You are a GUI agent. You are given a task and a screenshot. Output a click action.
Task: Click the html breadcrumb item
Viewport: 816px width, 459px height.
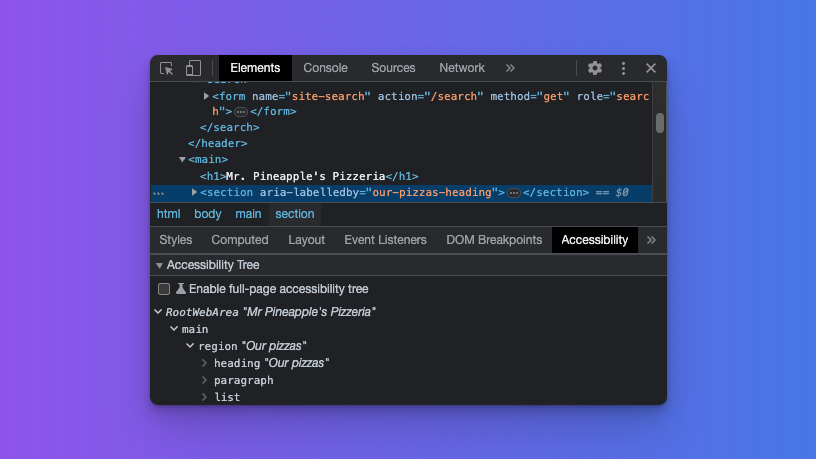click(x=169, y=214)
